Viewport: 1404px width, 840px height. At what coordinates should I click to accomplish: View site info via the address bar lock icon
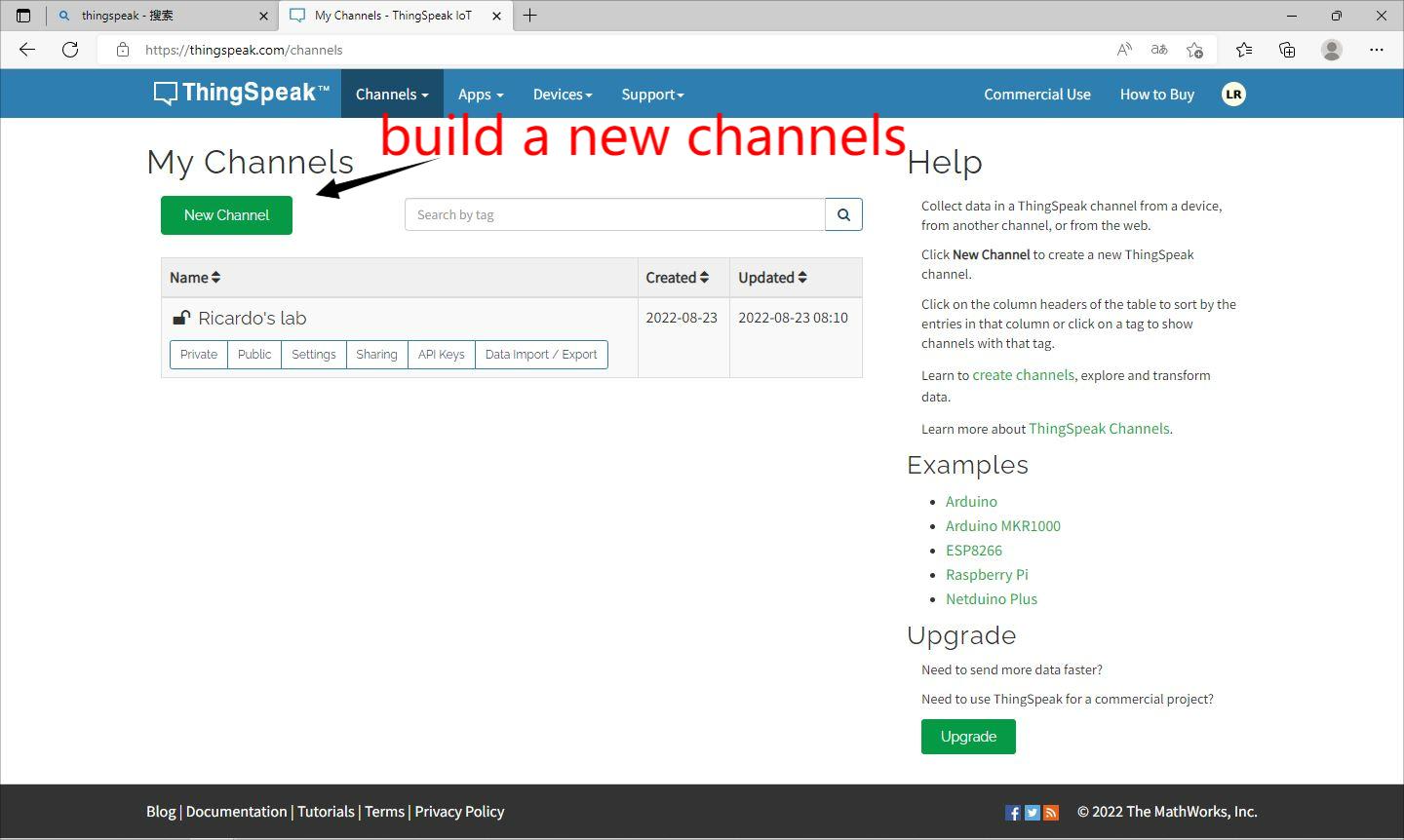(x=122, y=50)
